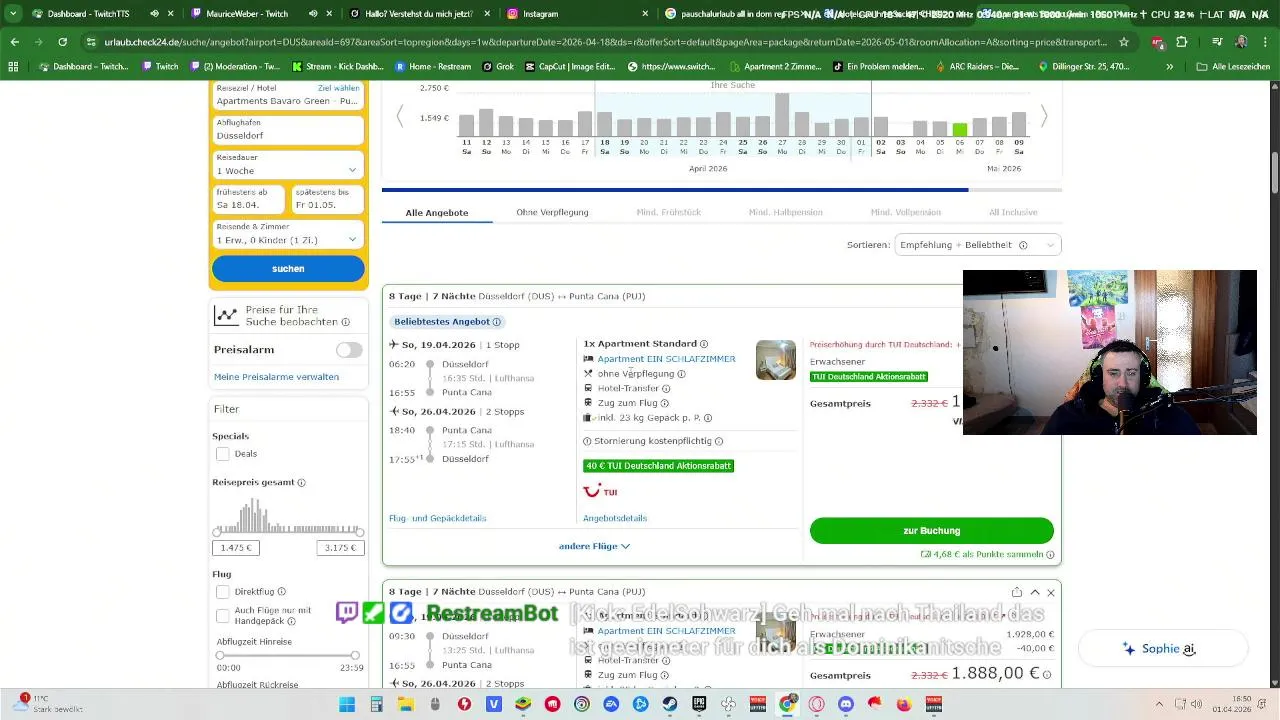Select the Mind. Halbpension tab
The width and height of the screenshot is (1280, 720).
coord(785,213)
